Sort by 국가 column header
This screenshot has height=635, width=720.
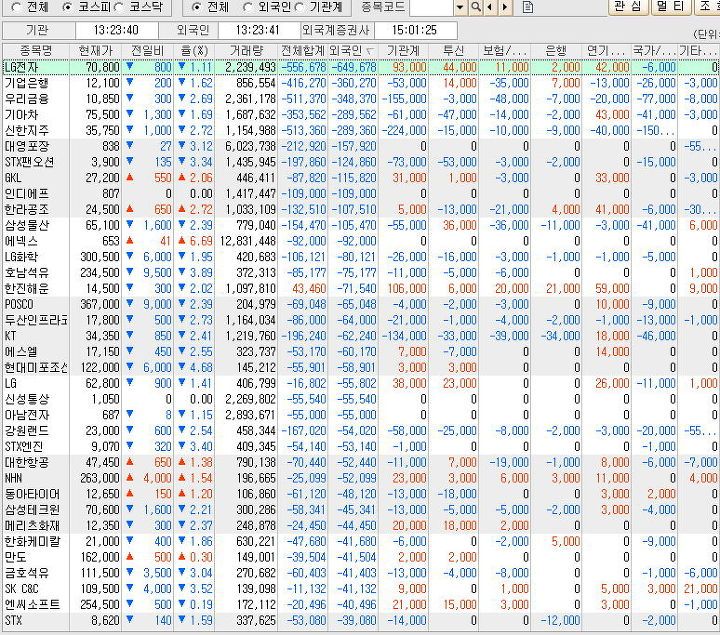[x=654, y=51]
